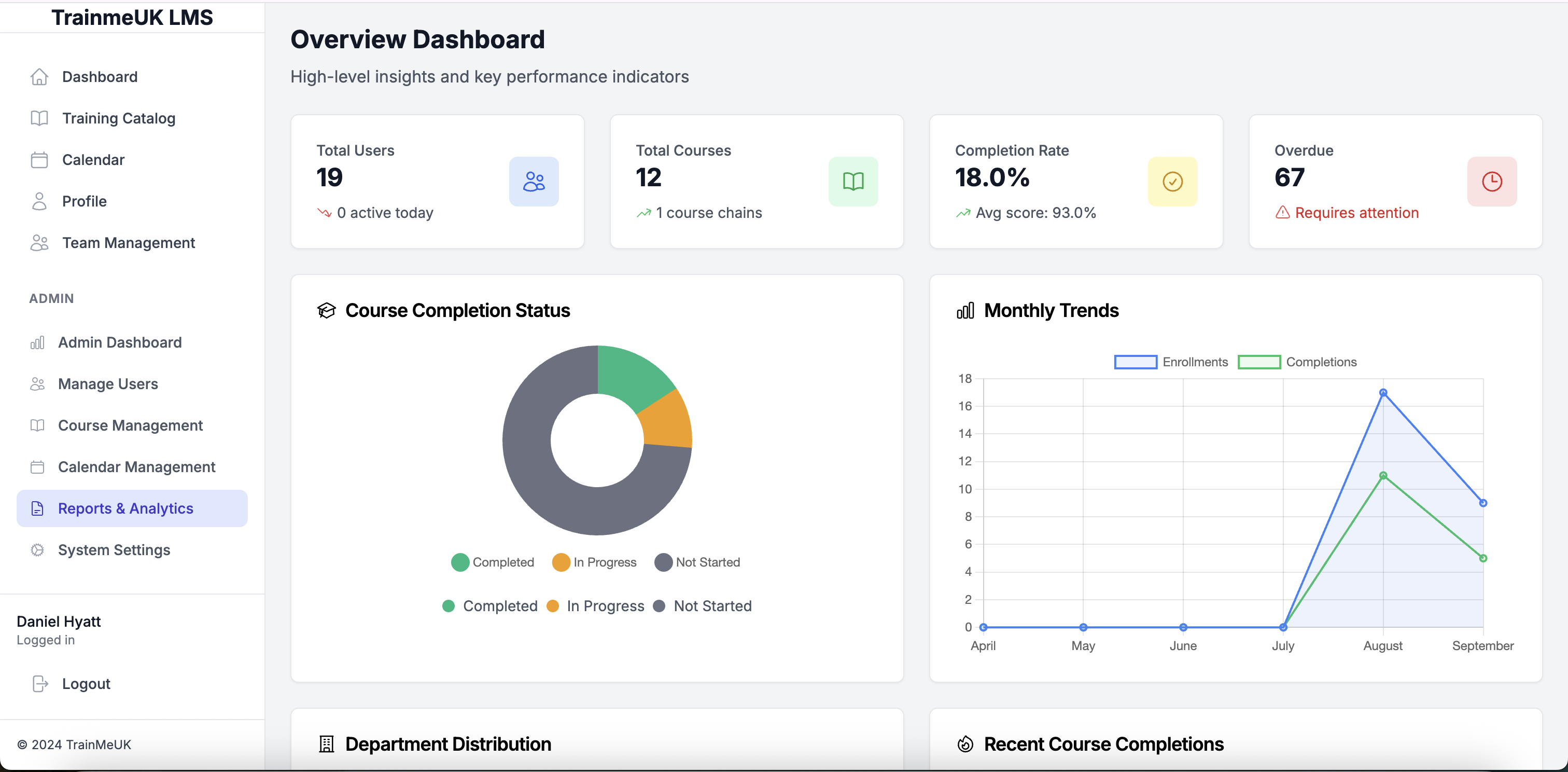Click the September enrollments data point
This screenshot has width=1568, height=772.
pyautogui.click(x=1483, y=503)
